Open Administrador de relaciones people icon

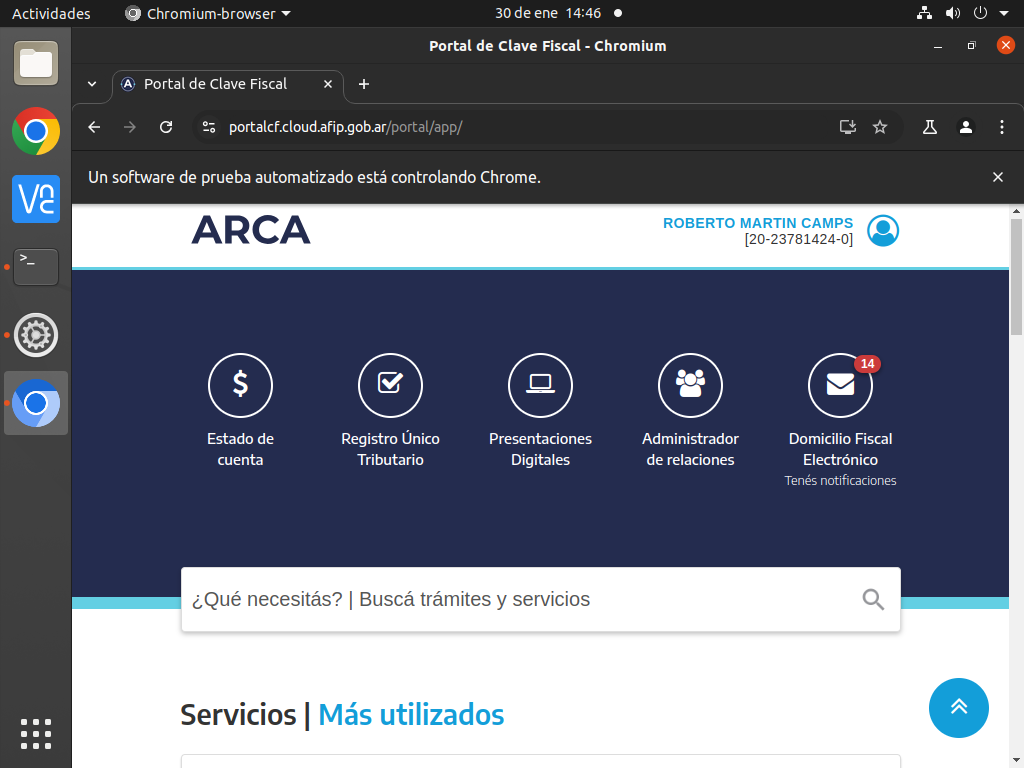point(690,385)
